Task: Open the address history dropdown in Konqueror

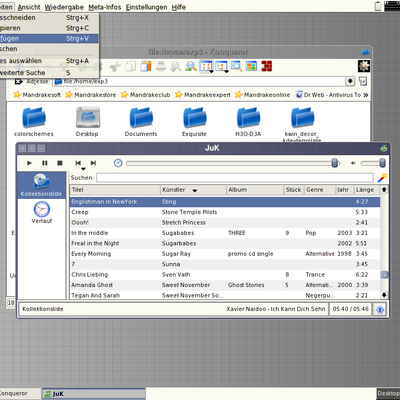Action: tap(350, 81)
